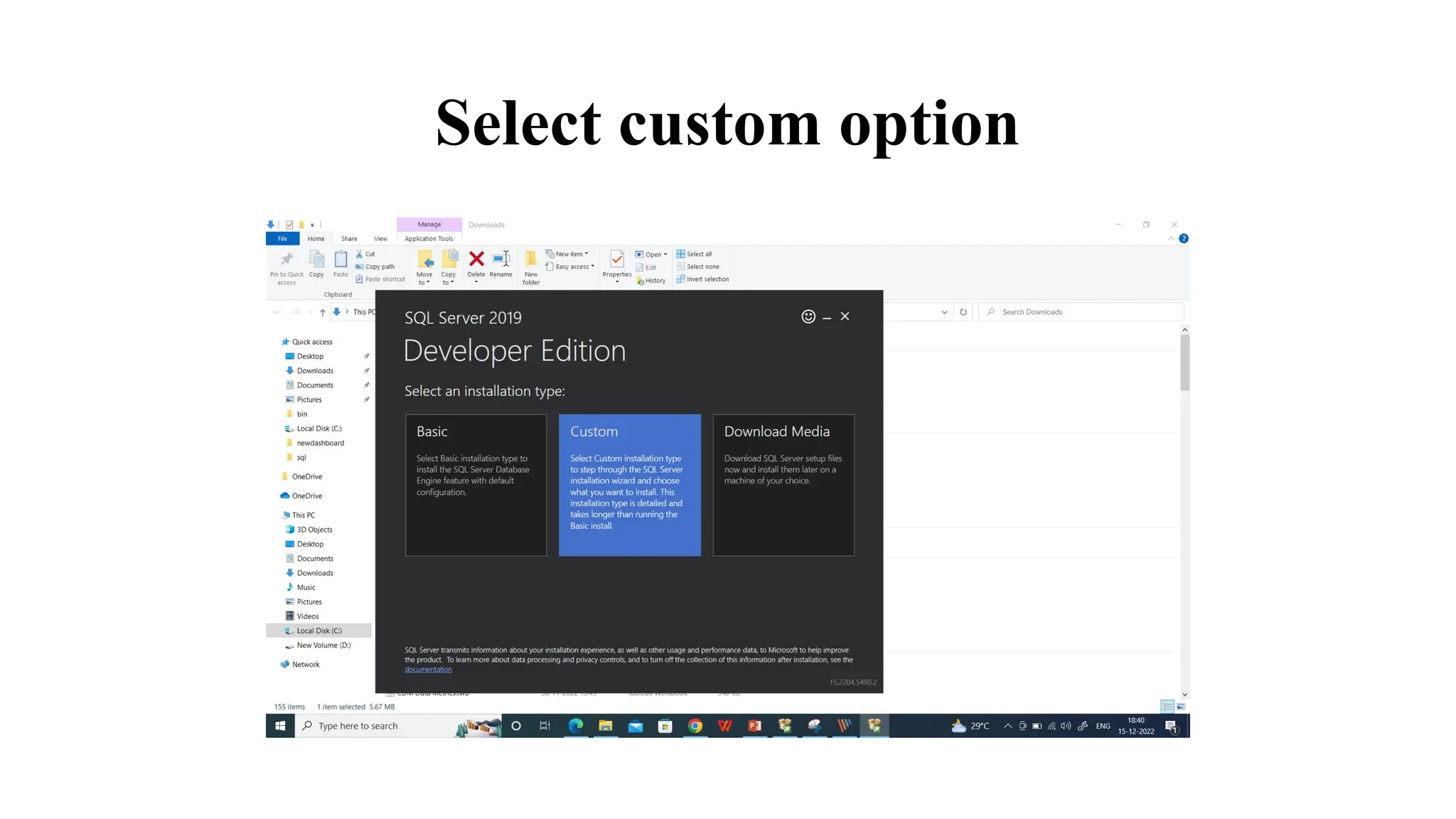The image size is (1456, 819).
Task: Click Copy path command
Action: pyautogui.click(x=375, y=267)
